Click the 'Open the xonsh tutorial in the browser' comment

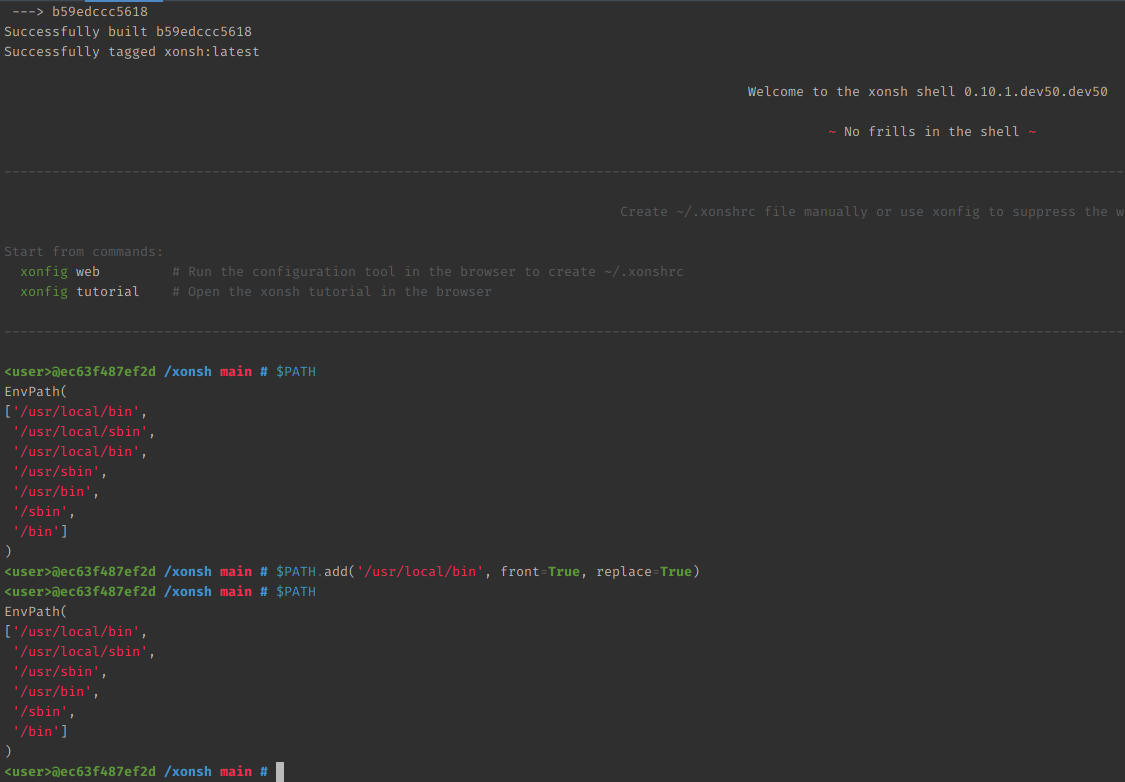pyautogui.click(x=332, y=292)
